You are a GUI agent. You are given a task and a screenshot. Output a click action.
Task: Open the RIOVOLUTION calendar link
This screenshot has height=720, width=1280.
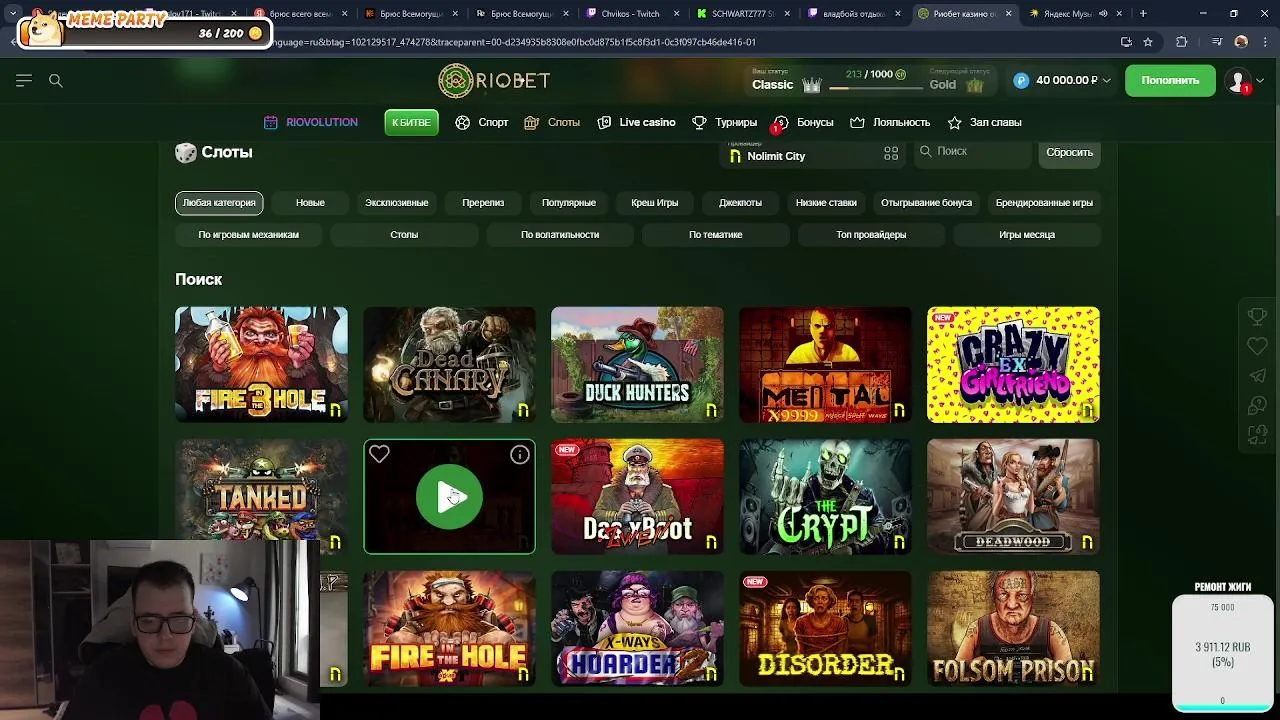pos(310,122)
